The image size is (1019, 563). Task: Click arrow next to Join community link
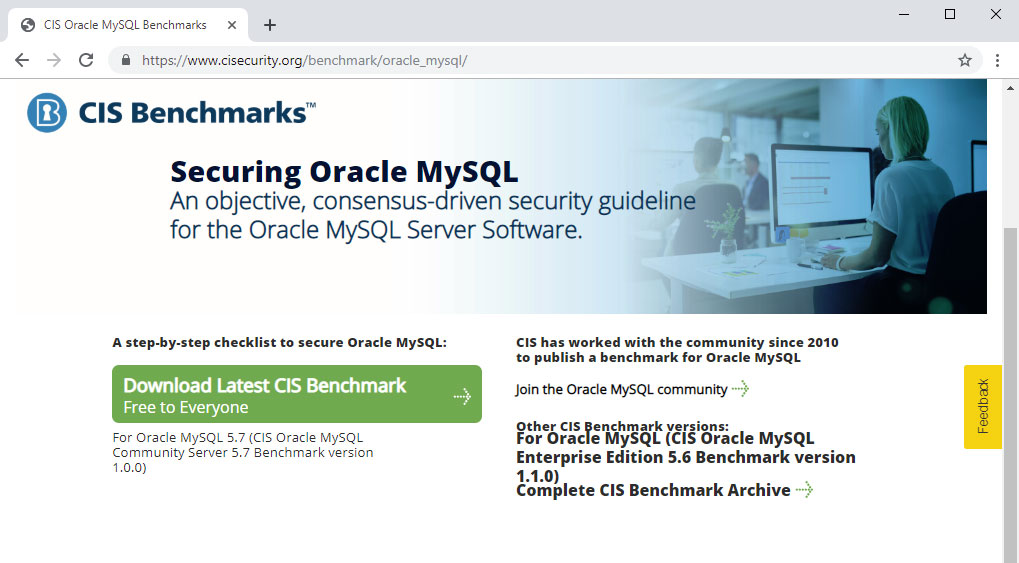point(740,389)
